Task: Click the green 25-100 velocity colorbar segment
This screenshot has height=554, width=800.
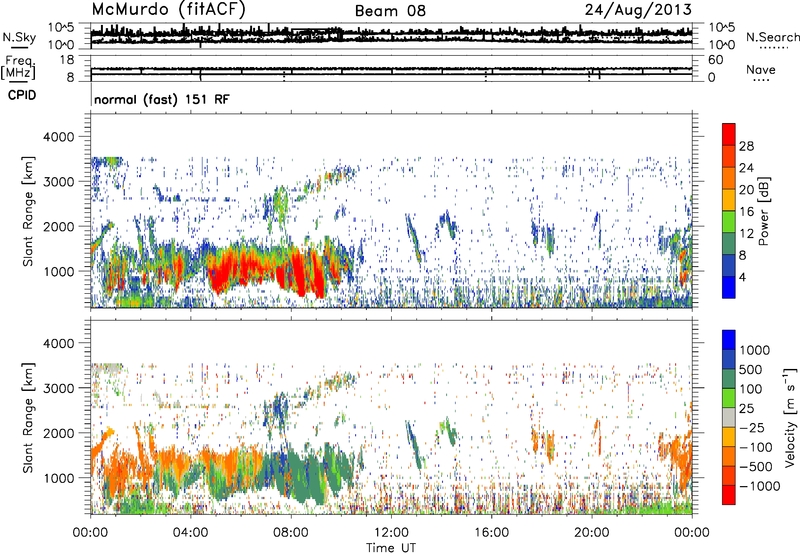Action: click(x=729, y=398)
